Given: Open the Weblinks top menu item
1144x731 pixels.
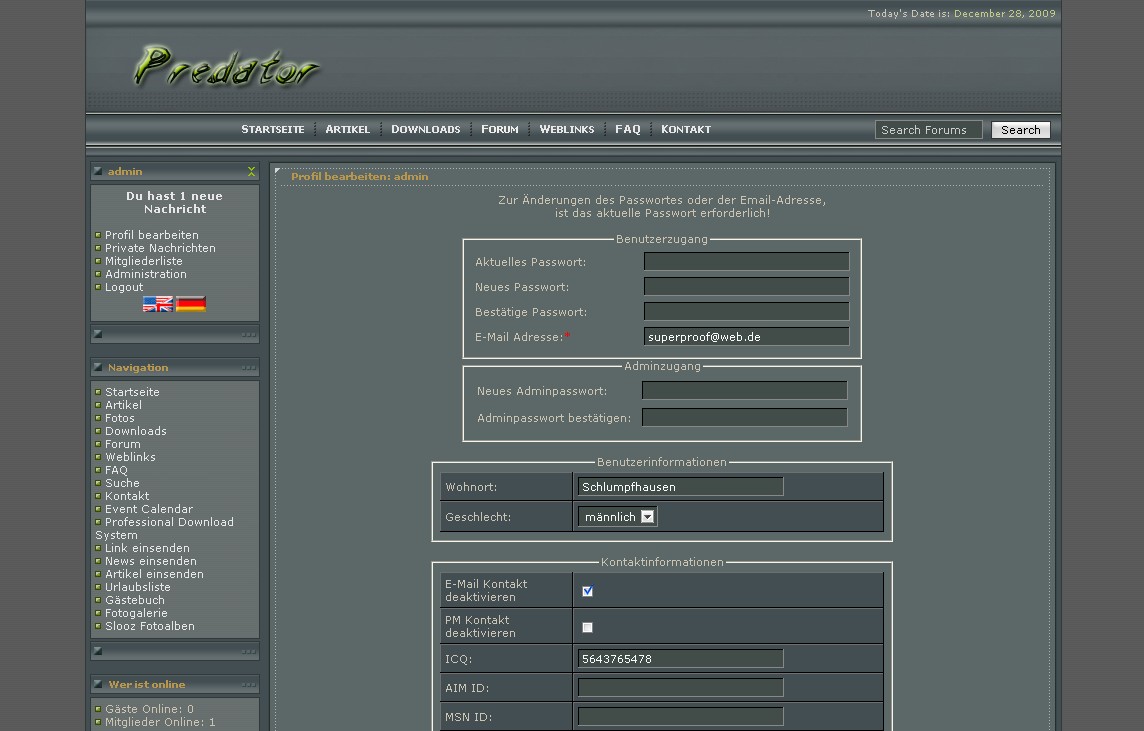Looking at the screenshot, I should tap(566, 129).
